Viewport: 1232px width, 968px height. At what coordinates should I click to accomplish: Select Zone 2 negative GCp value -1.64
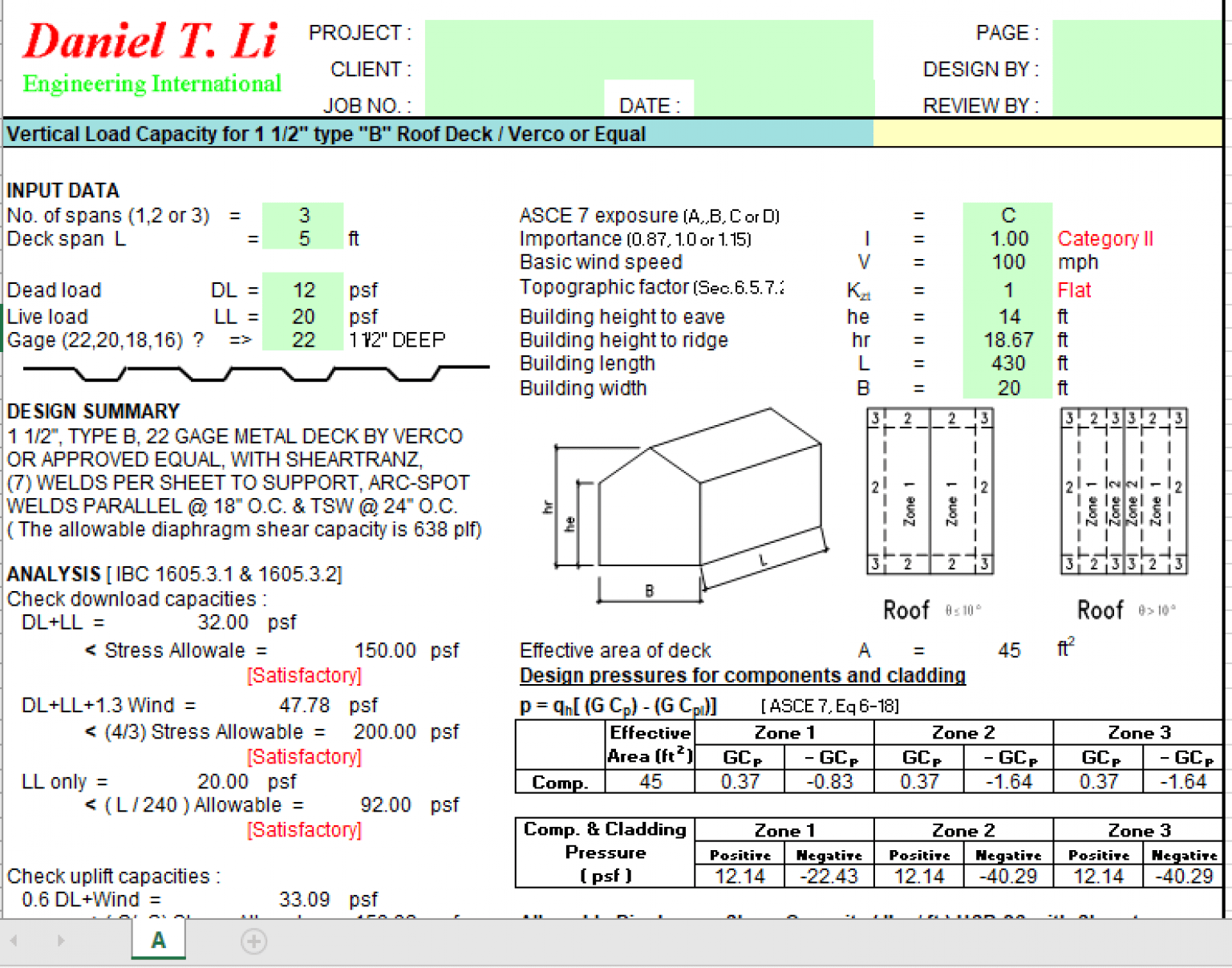[x=1009, y=781]
